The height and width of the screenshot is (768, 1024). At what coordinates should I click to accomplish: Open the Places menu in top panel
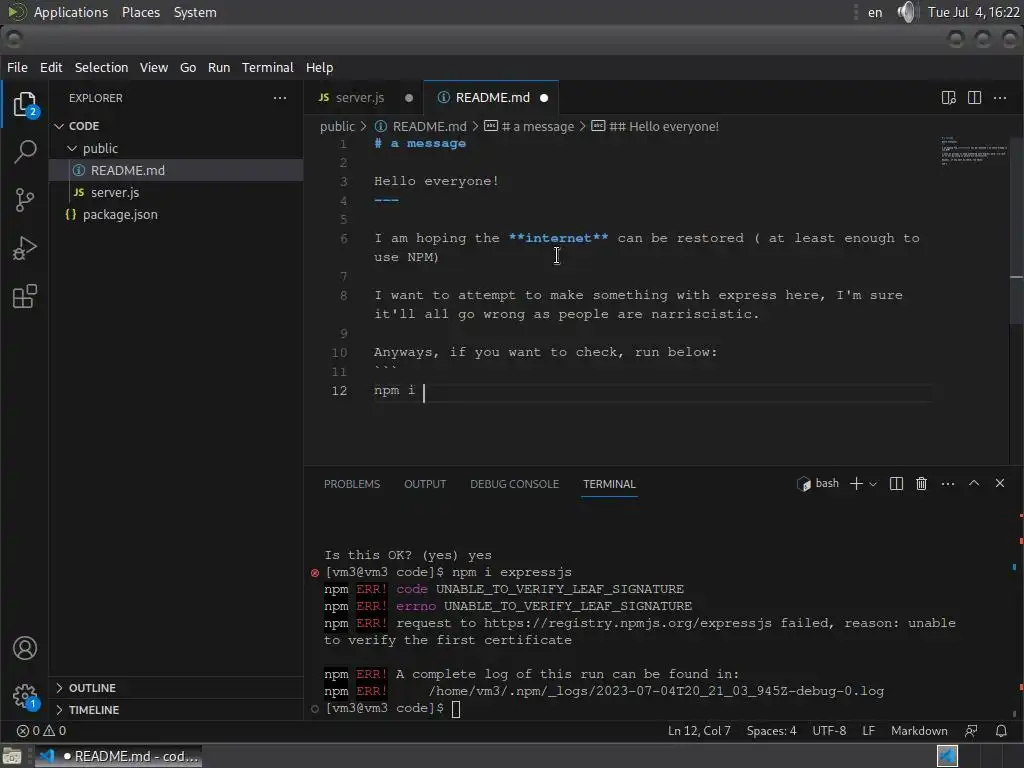[x=140, y=12]
